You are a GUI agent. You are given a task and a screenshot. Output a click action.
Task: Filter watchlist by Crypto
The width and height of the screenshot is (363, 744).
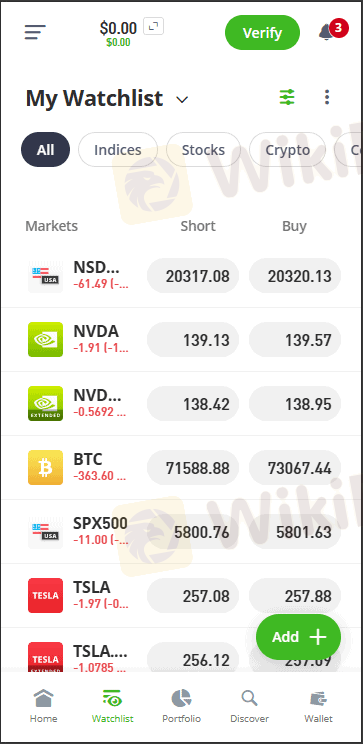[288, 149]
